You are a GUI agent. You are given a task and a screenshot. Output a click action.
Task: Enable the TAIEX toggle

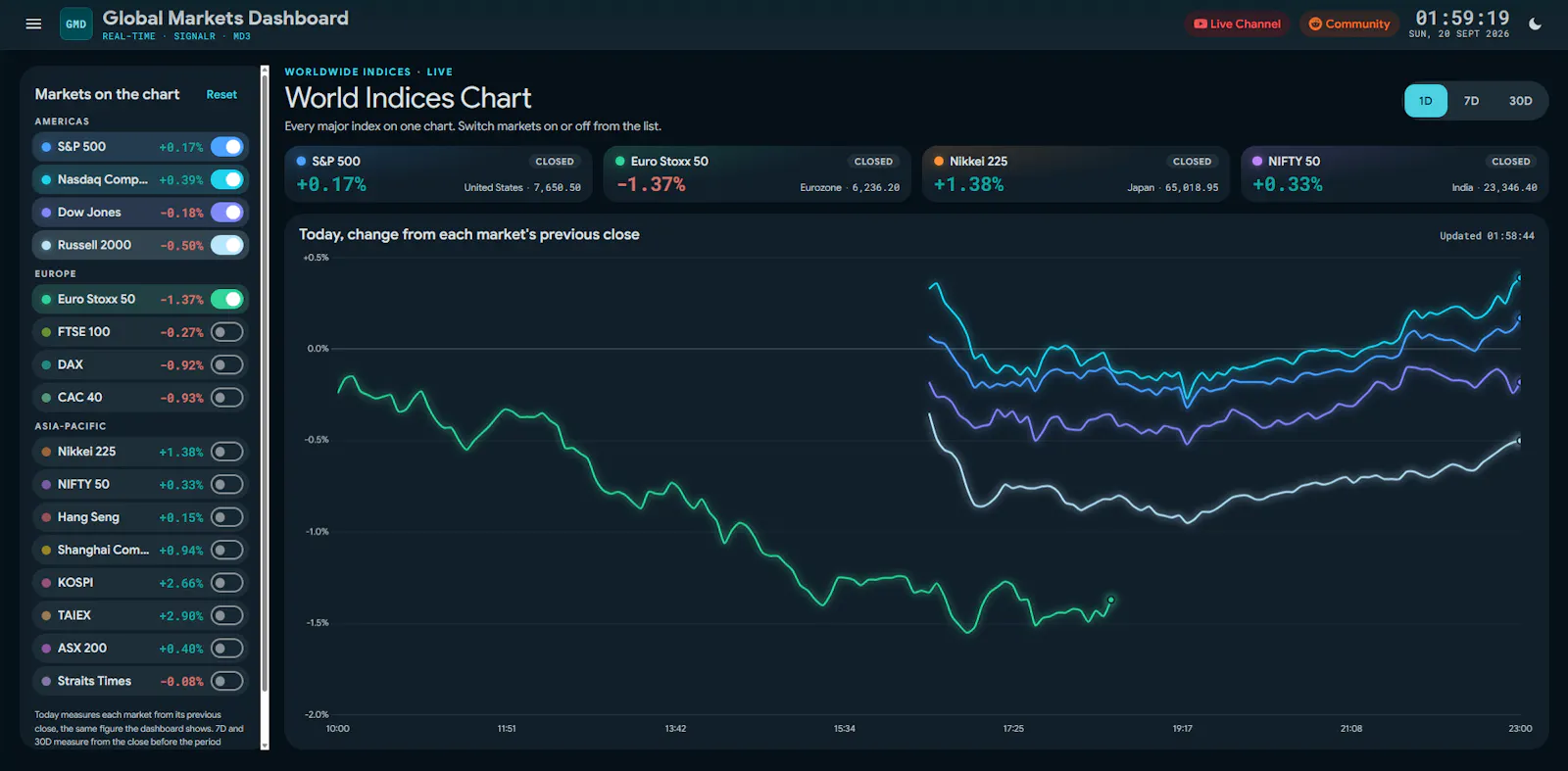pyautogui.click(x=227, y=615)
